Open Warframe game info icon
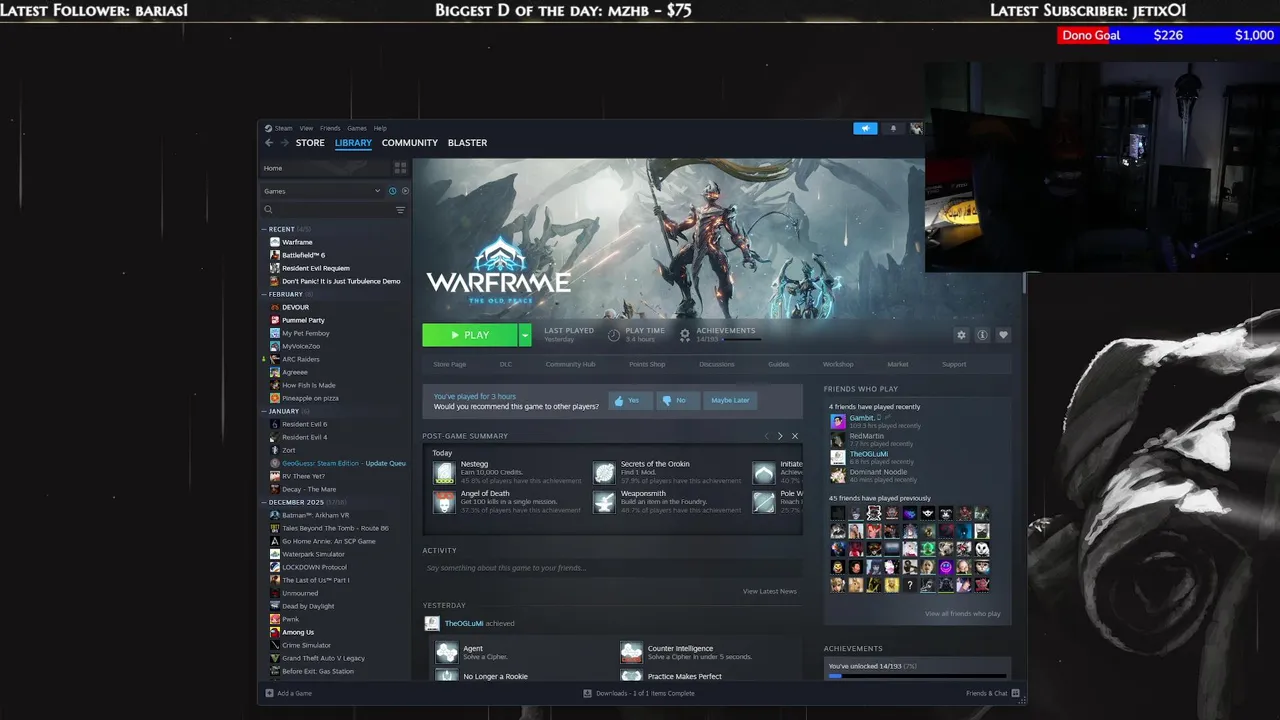Image resolution: width=1280 pixels, height=720 pixels. coord(982,335)
